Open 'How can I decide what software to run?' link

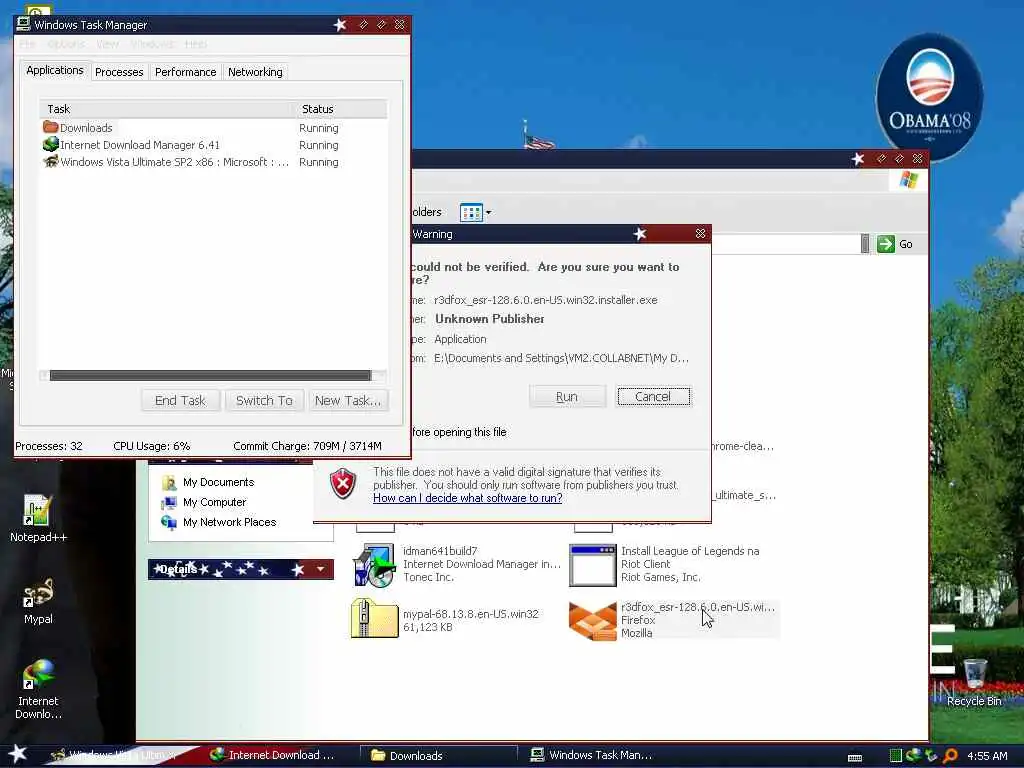[x=468, y=498]
